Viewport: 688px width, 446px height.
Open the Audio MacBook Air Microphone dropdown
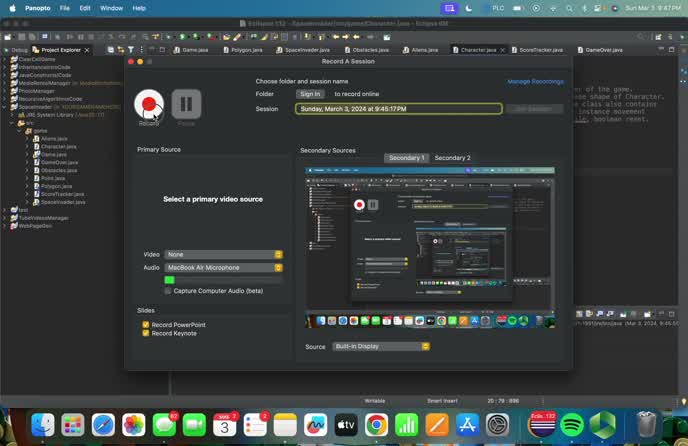tap(224, 268)
